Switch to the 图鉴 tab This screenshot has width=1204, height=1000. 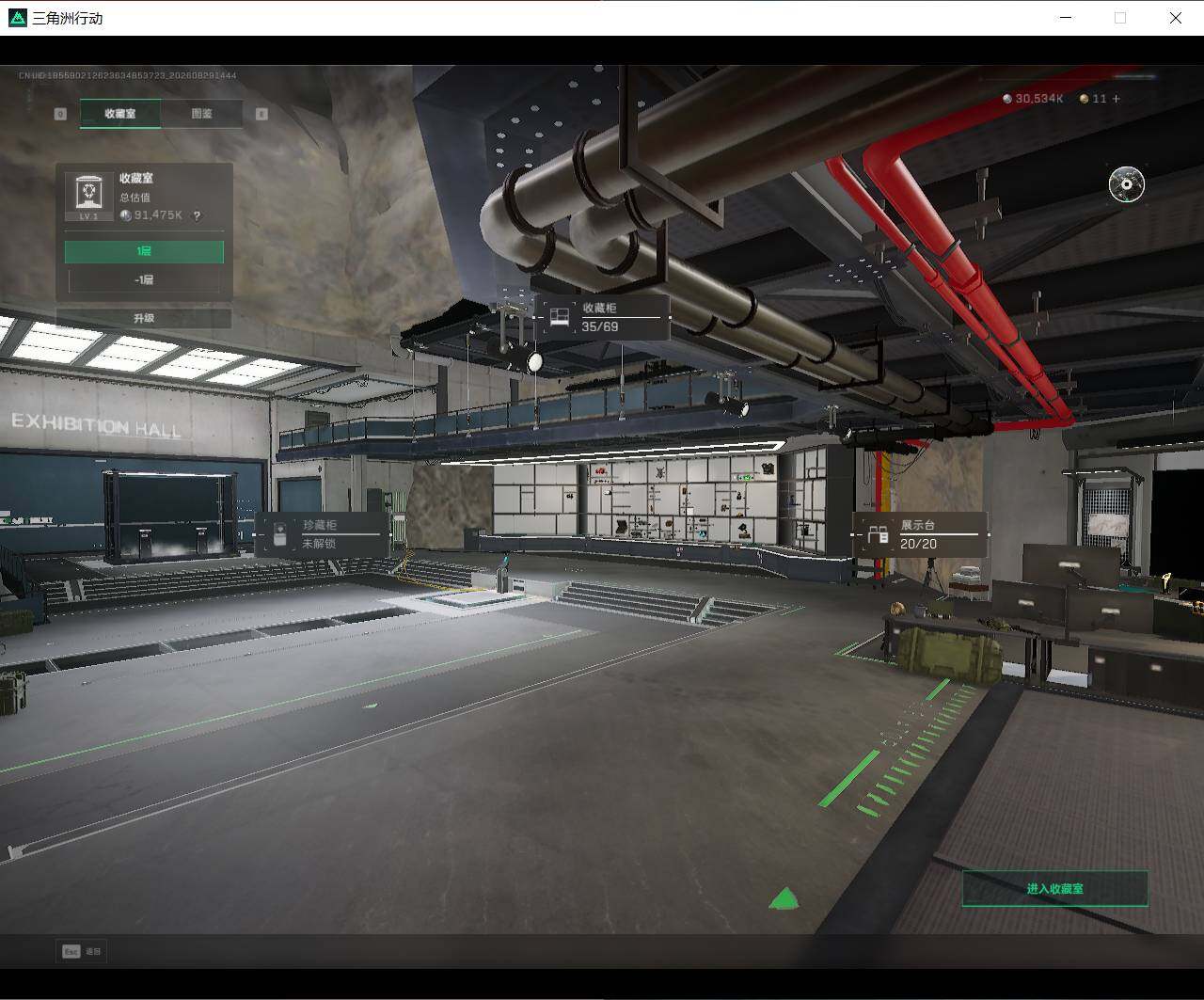(202, 114)
